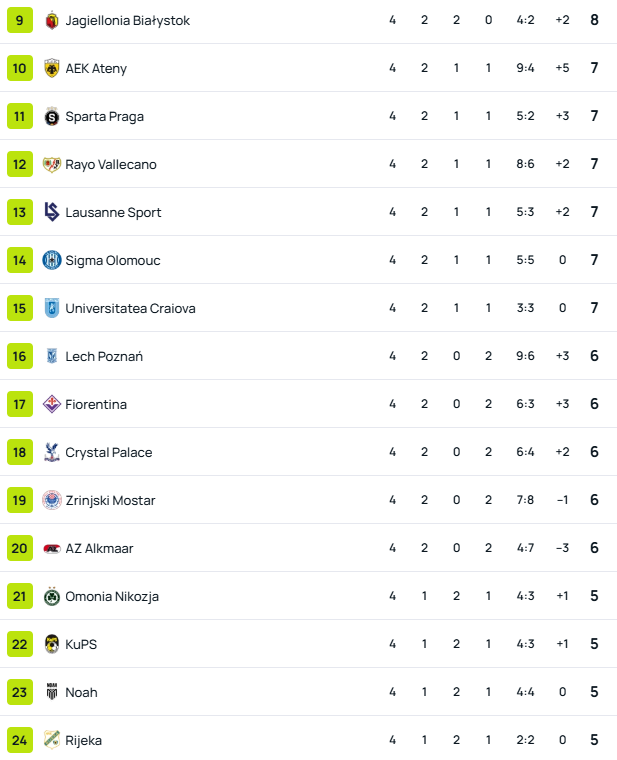Go to Zrinjski Mostar team name
This screenshot has height=760, width=617.
point(110,501)
